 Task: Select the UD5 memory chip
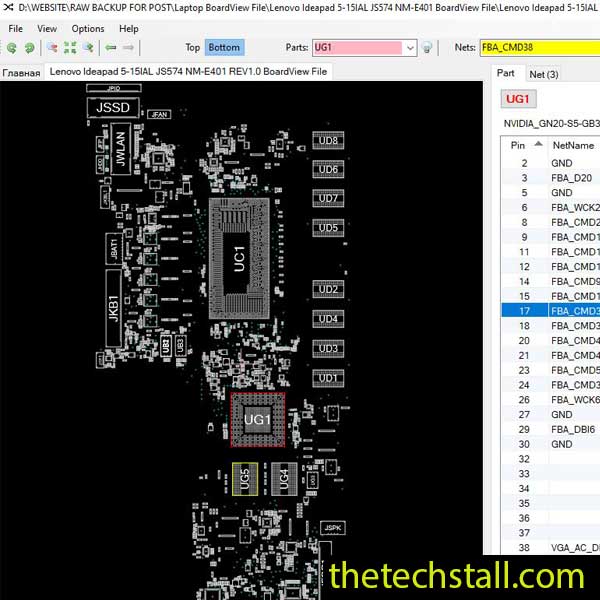click(328, 228)
